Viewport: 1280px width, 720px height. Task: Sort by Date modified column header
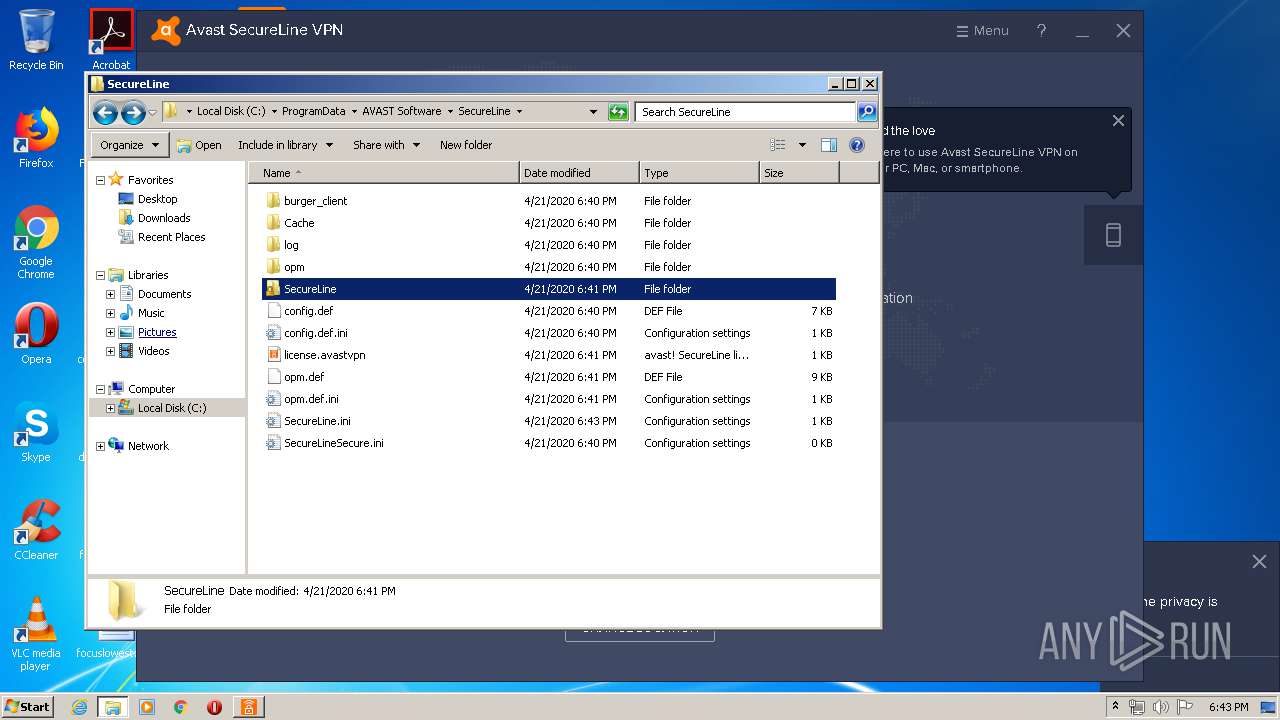pos(580,173)
